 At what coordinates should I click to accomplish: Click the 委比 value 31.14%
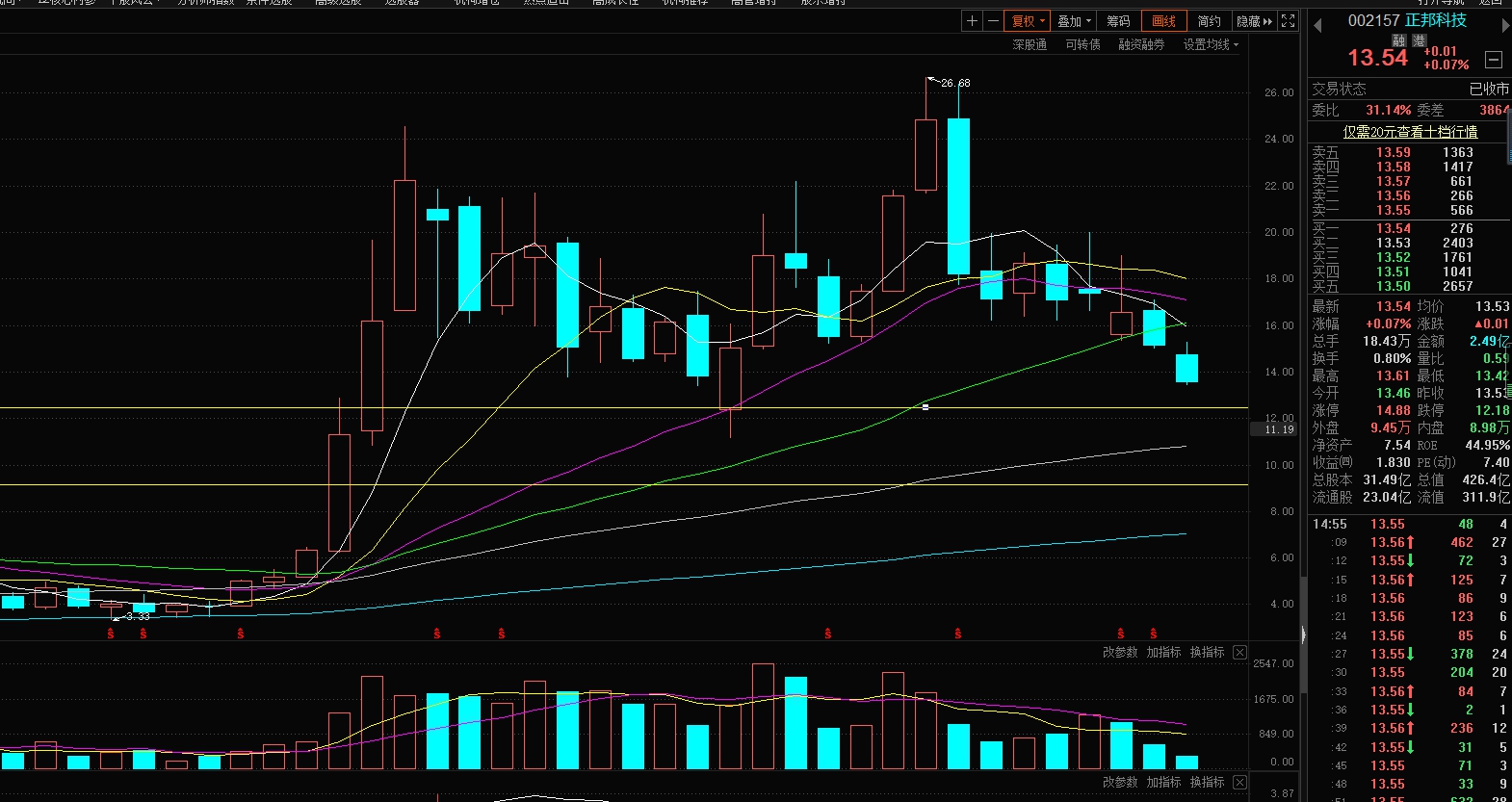tap(1389, 110)
